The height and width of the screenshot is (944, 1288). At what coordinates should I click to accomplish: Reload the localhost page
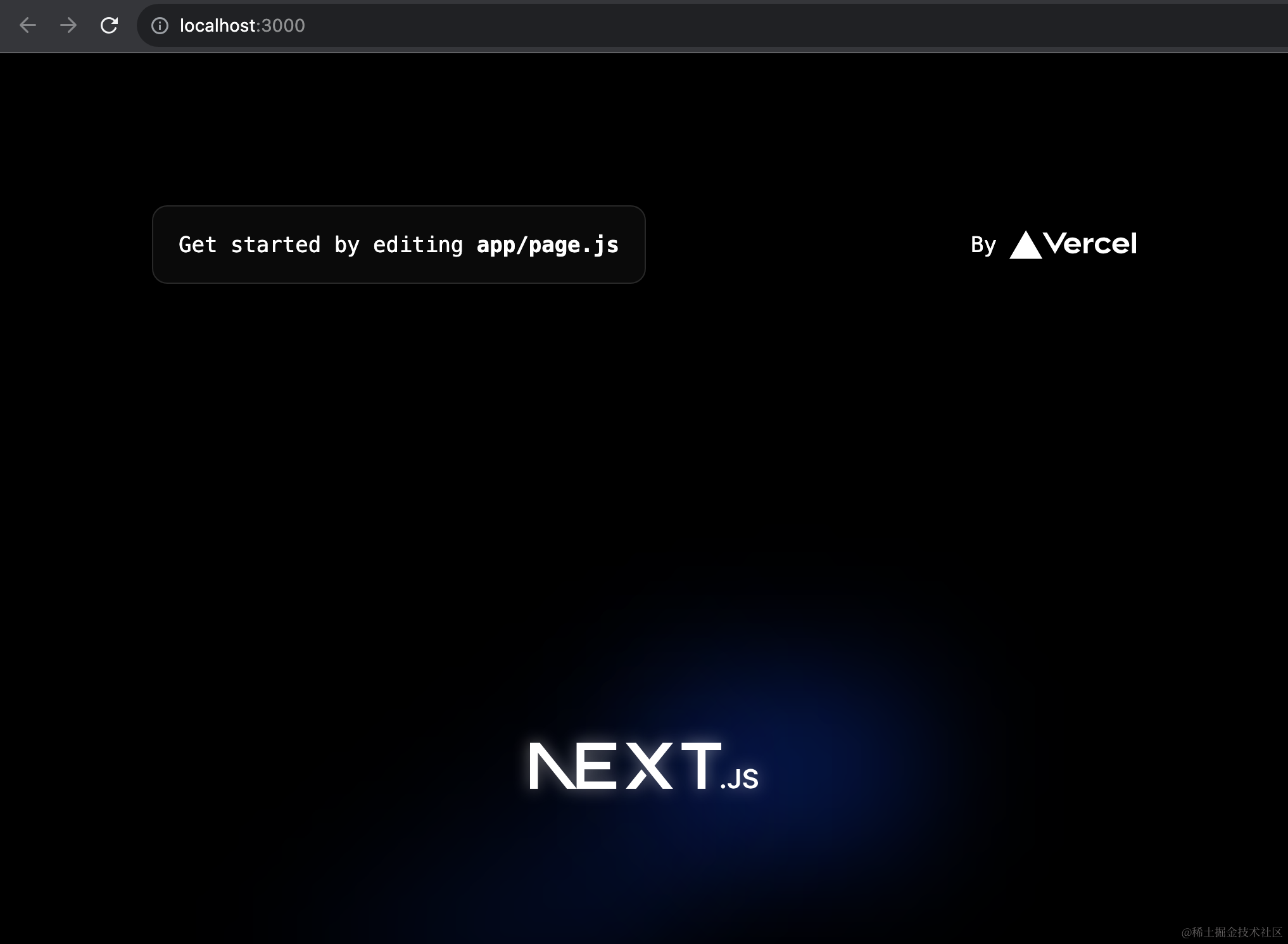pyautogui.click(x=109, y=25)
